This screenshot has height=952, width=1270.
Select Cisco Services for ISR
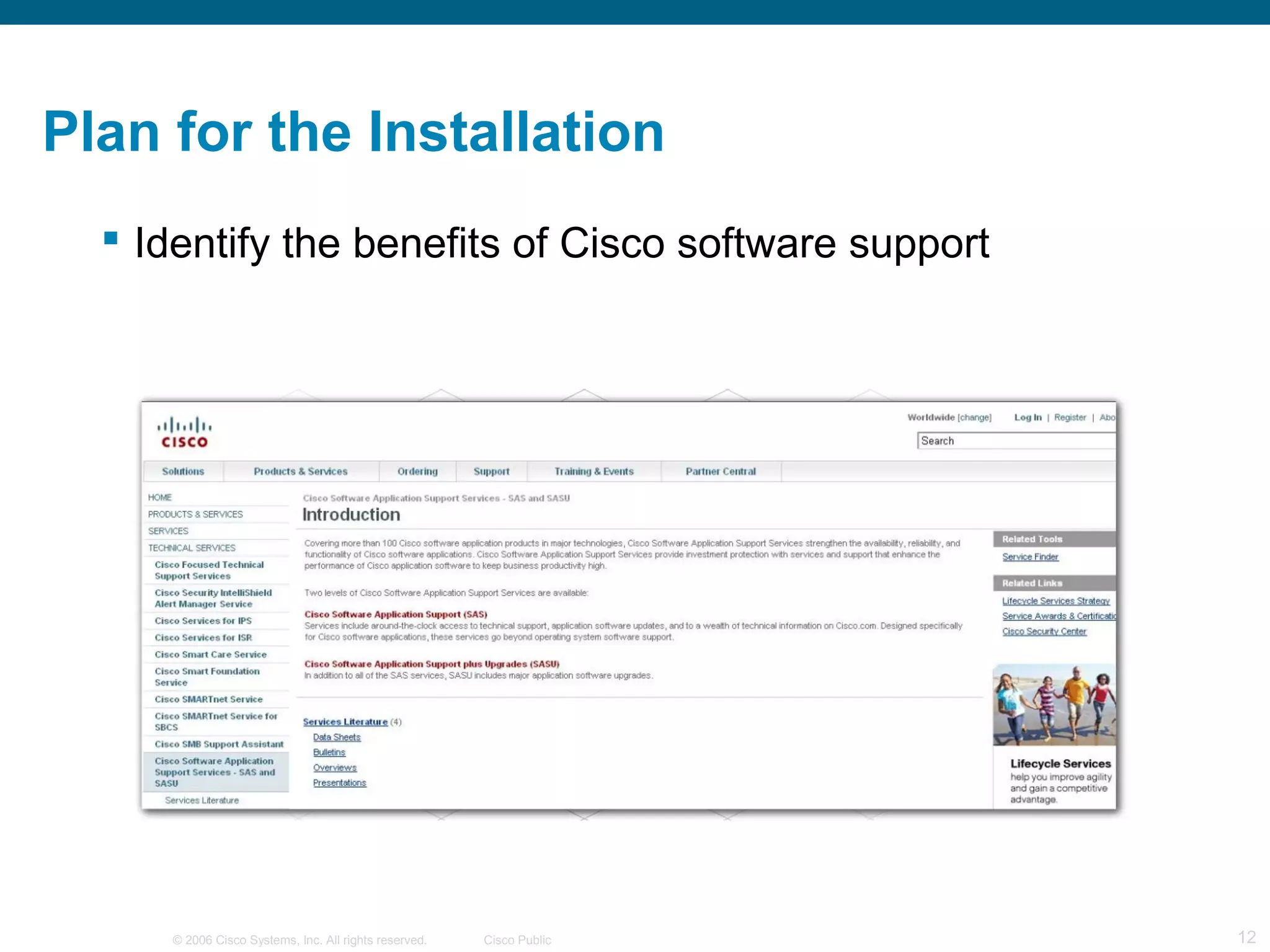(203, 637)
